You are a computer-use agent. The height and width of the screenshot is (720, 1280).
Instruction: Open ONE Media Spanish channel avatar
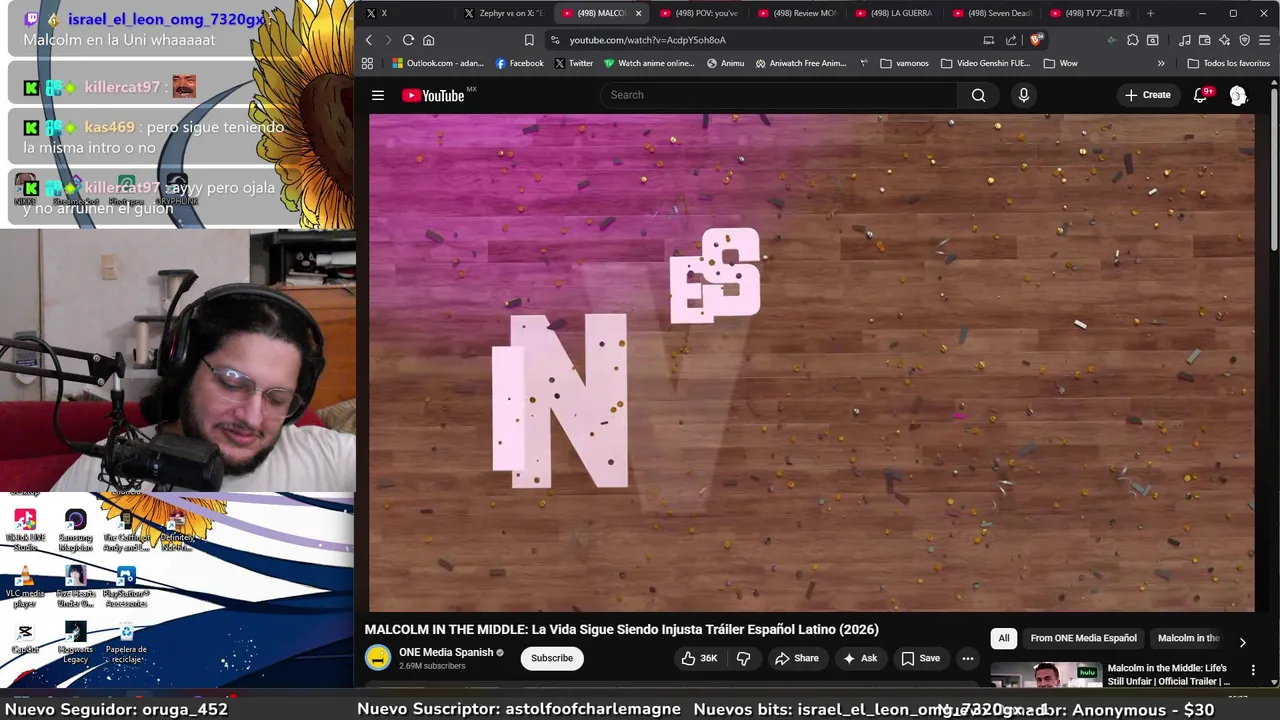coord(377,658)
